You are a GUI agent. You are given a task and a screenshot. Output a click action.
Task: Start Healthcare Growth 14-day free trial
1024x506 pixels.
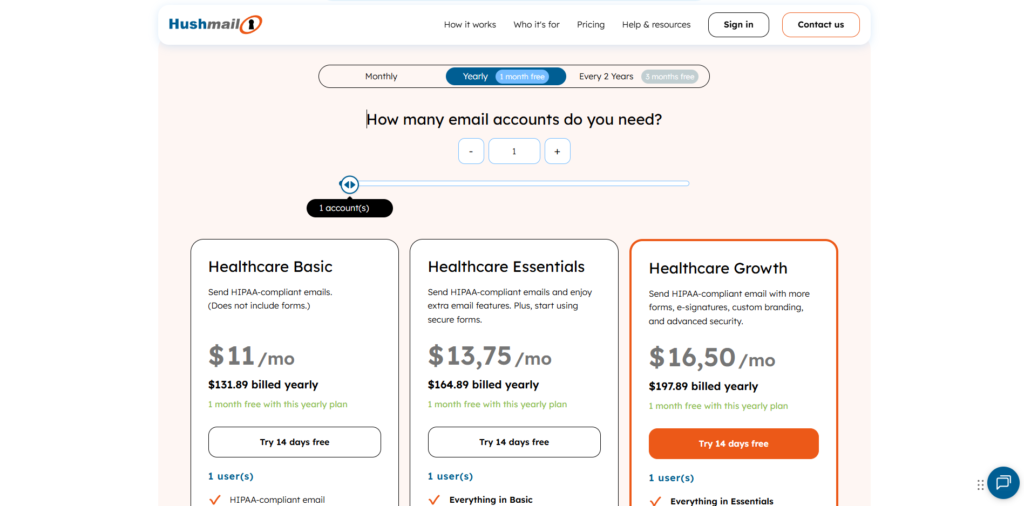(x=733, y=443)
